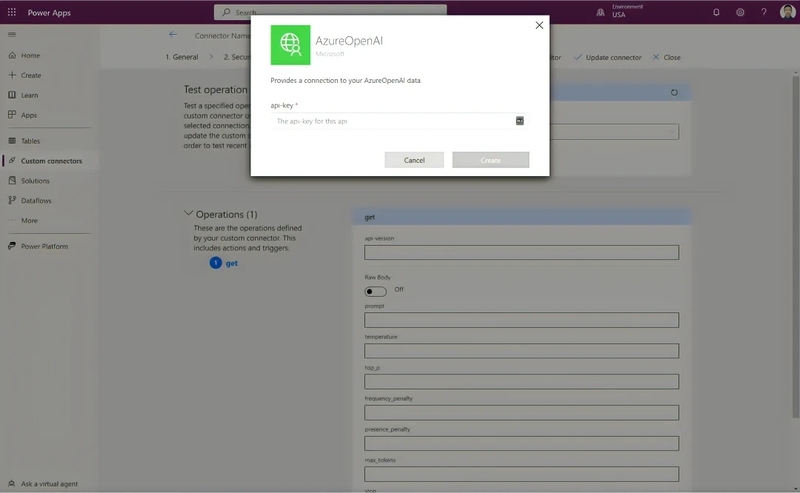
Task: Open Learn in the navigation
Action: 30,95
